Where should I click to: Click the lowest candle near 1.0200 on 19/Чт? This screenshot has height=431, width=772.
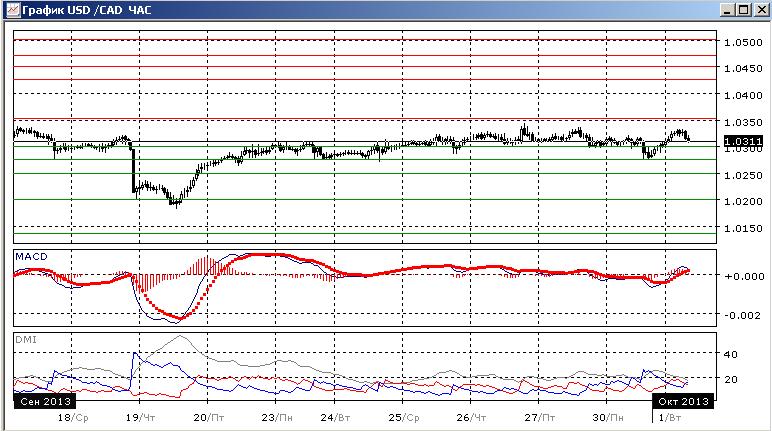[x=177, y=202]
